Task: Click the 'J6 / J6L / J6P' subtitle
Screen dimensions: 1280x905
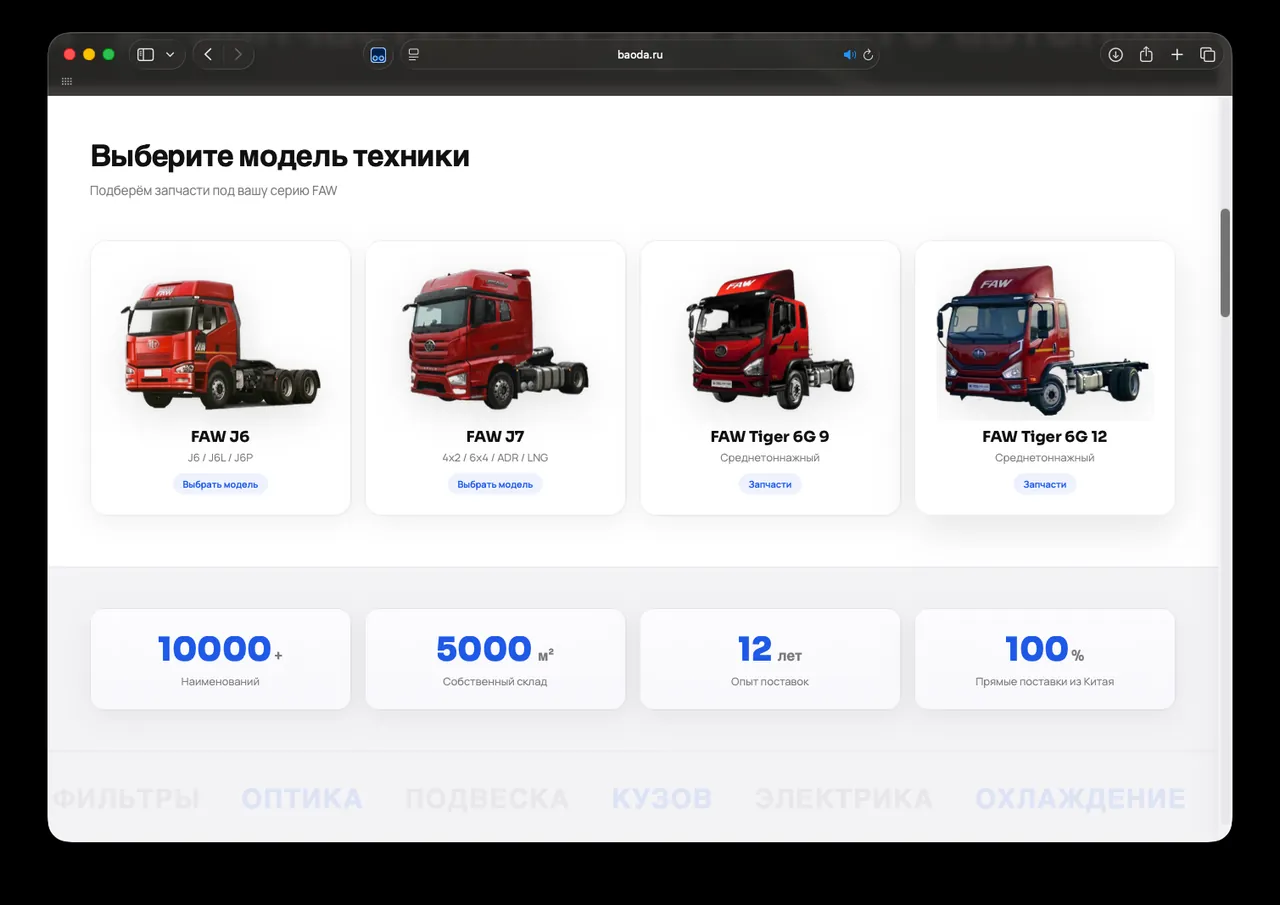Action: (x=220, y=458)
